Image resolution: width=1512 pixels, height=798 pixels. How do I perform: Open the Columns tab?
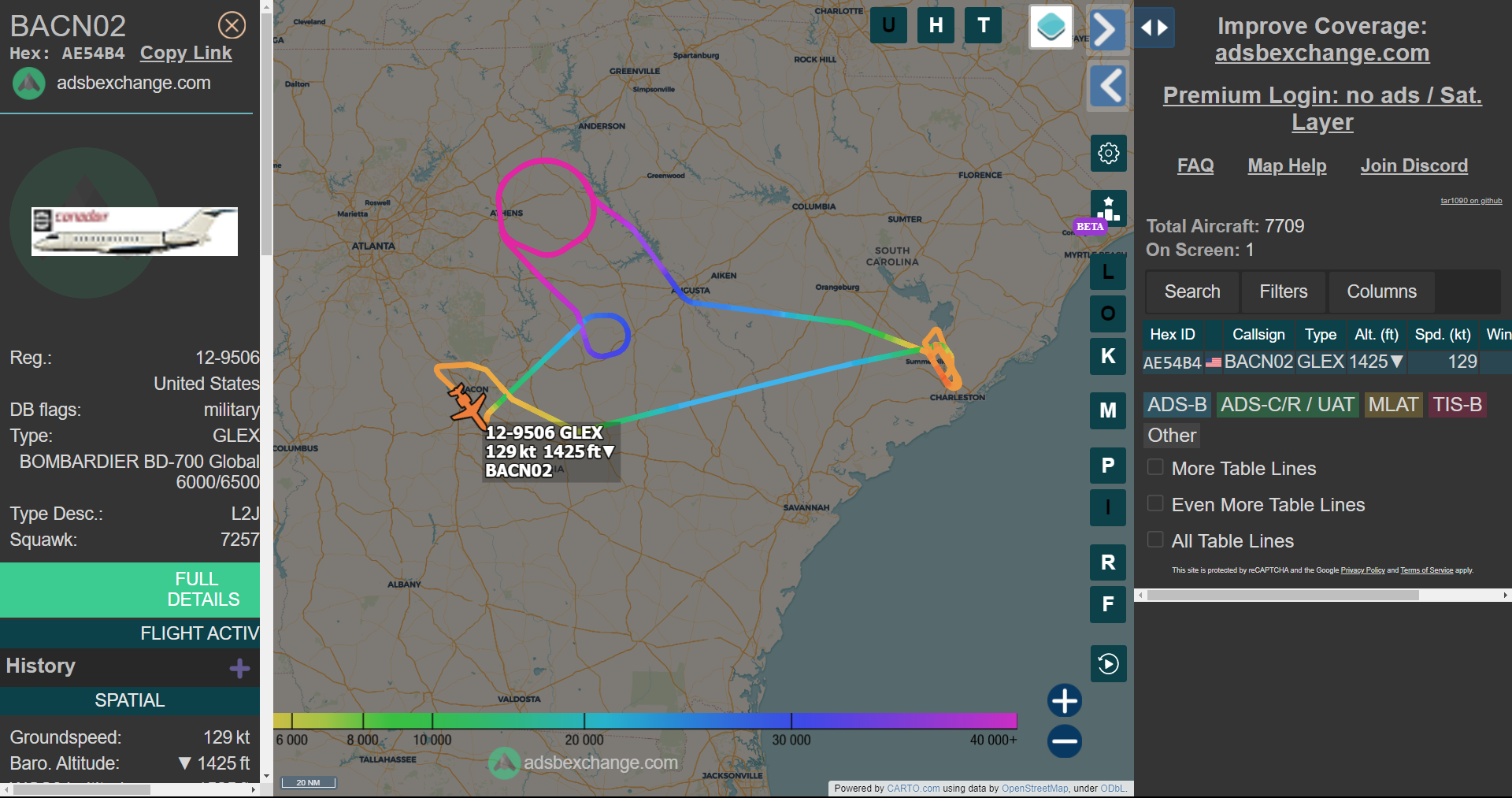(1381, 291)
